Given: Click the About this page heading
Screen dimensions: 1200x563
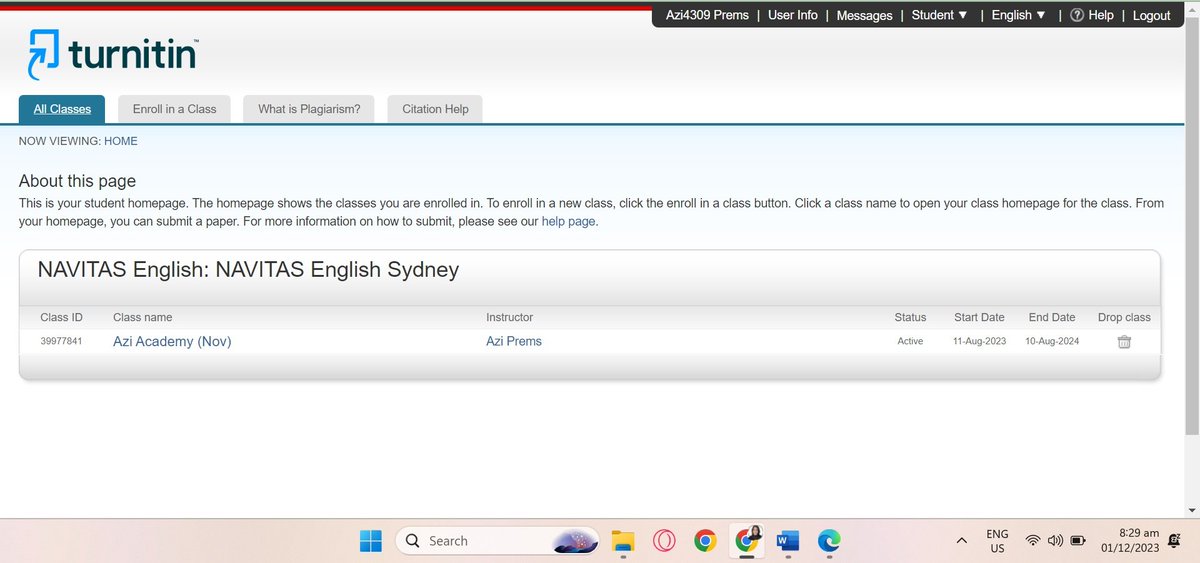Looking at the screenshot, I should [x=77, y=181].
